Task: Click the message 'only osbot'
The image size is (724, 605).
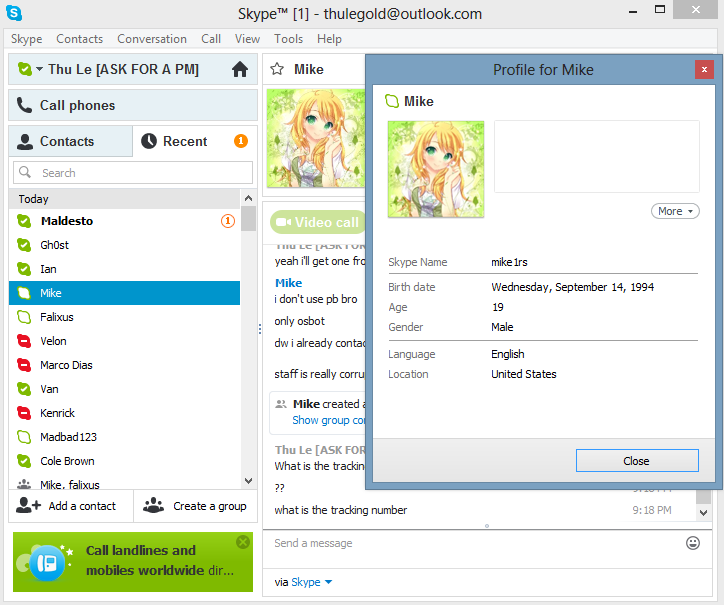Action: (x=300, y=321)
